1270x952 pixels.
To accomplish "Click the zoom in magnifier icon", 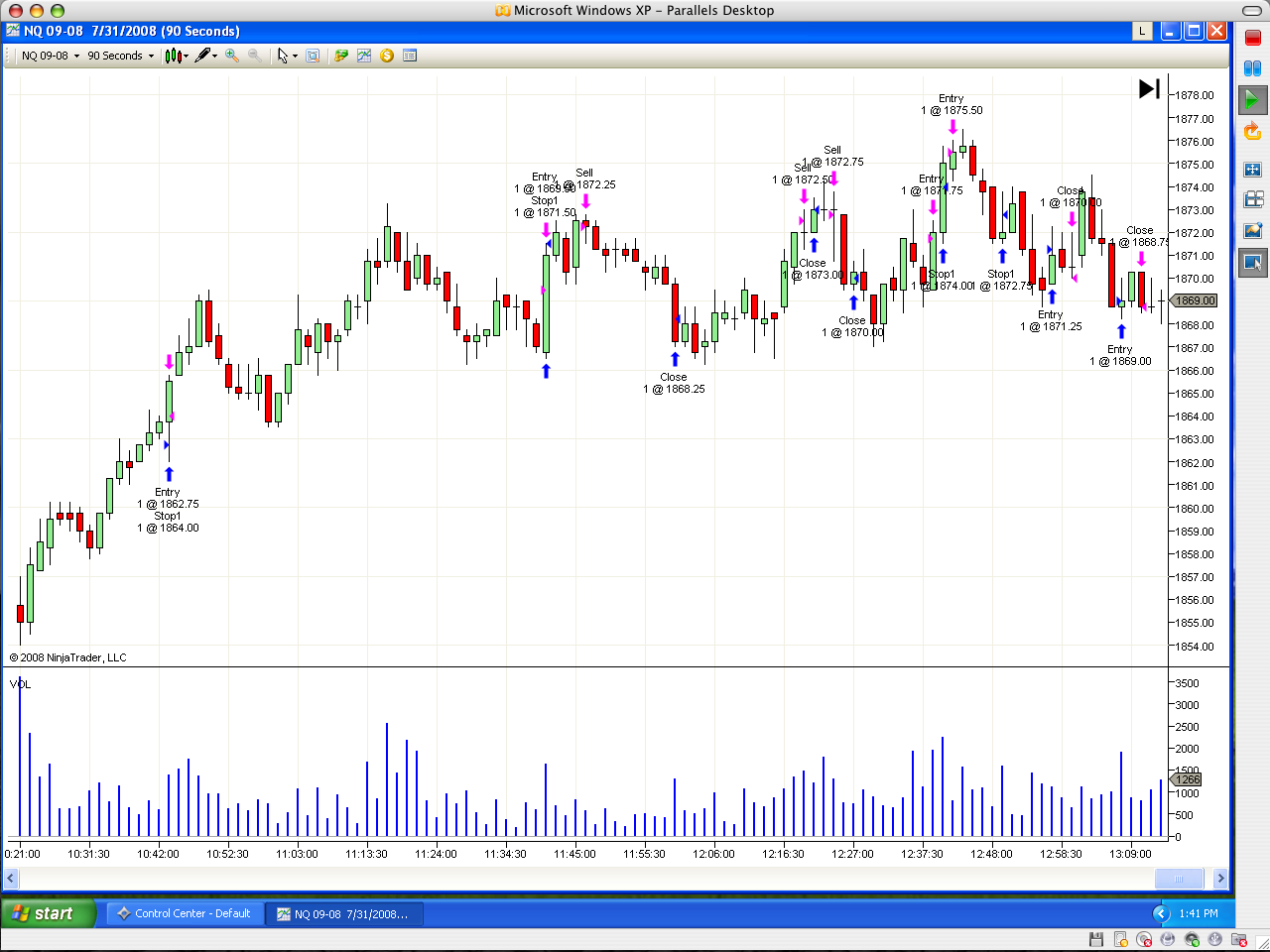I will (232, 56).
